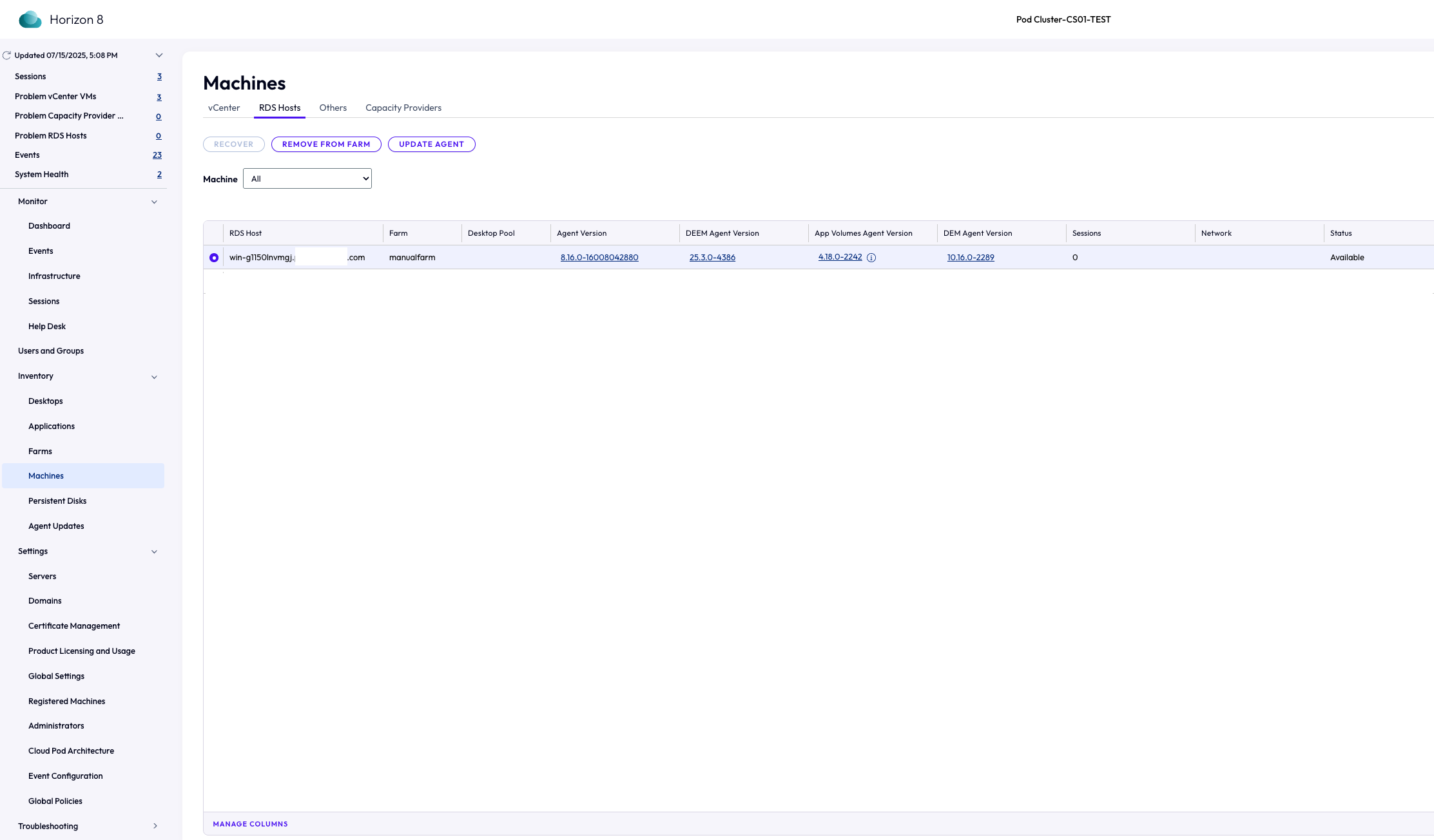The height and width of the screenshot is (840, 1434).
Task: Select the win-g1150lnvmgj RDS host radio button
Action: (x=214, y=258)
